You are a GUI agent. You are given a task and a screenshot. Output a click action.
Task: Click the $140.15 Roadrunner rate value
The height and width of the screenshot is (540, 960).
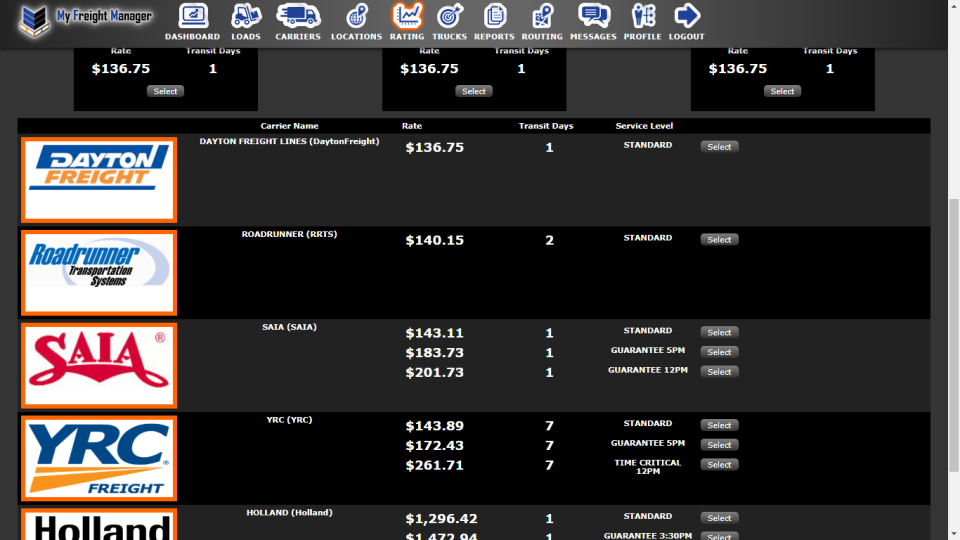(x=435, y=240)
